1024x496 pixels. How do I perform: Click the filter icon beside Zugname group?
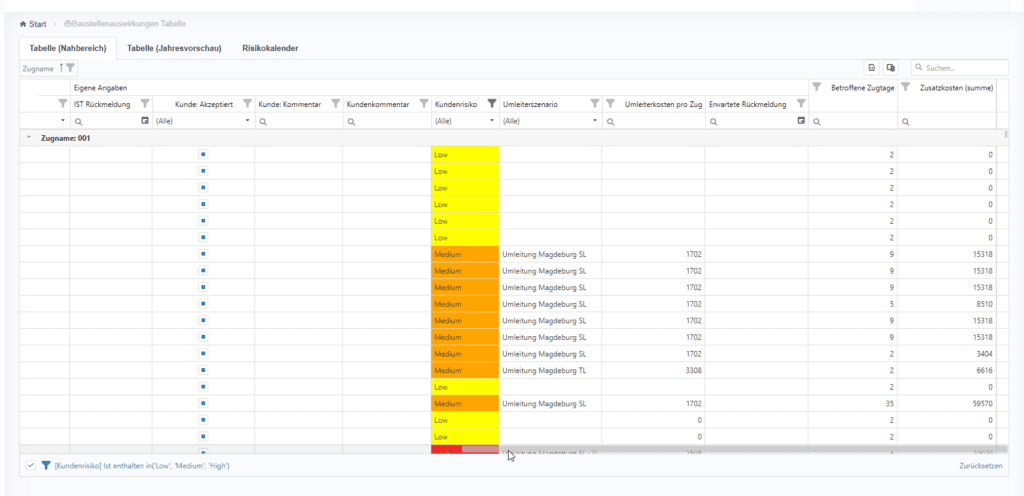70,68
